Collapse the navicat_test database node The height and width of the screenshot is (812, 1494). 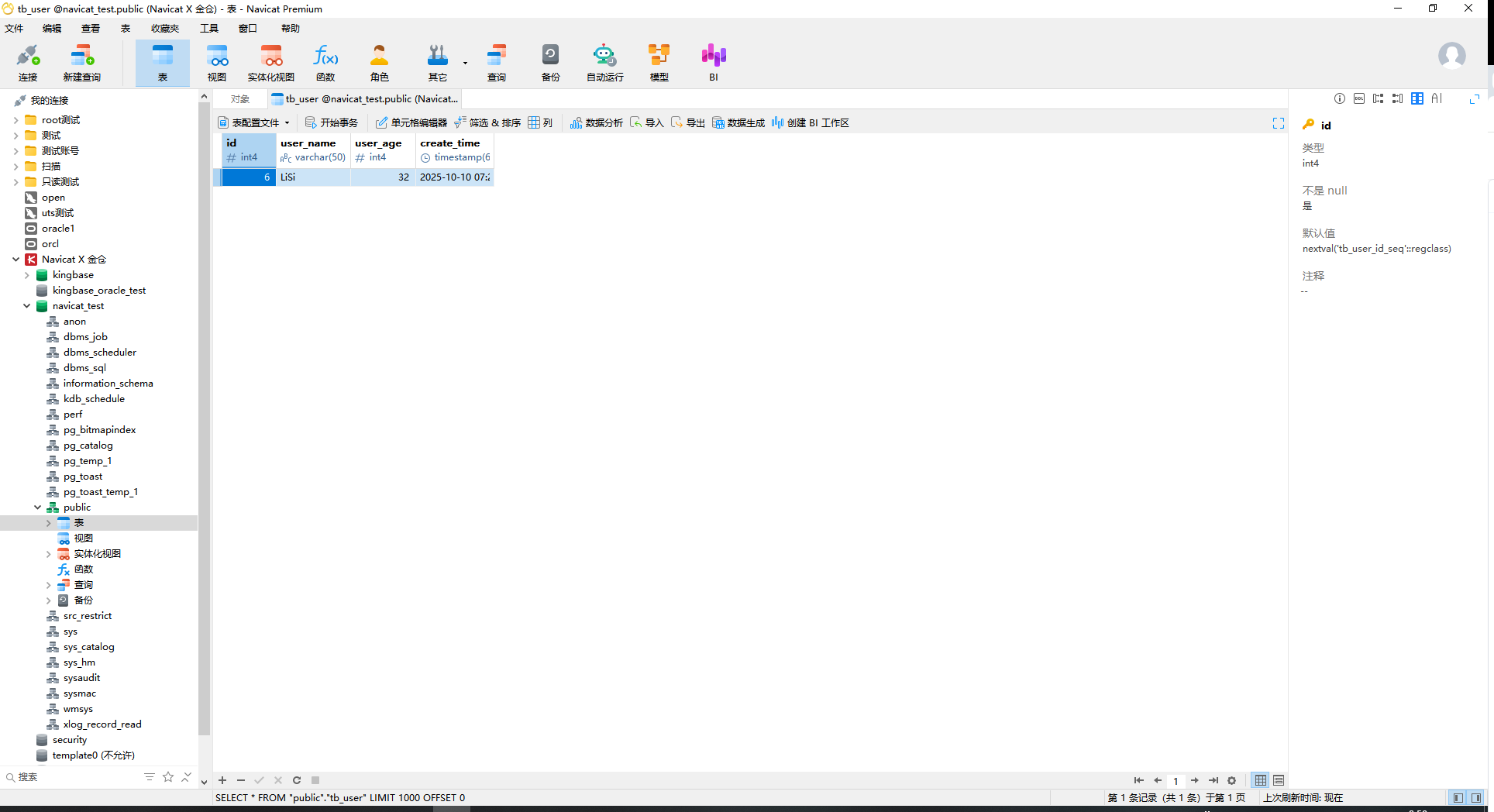[x=26, y=306]
